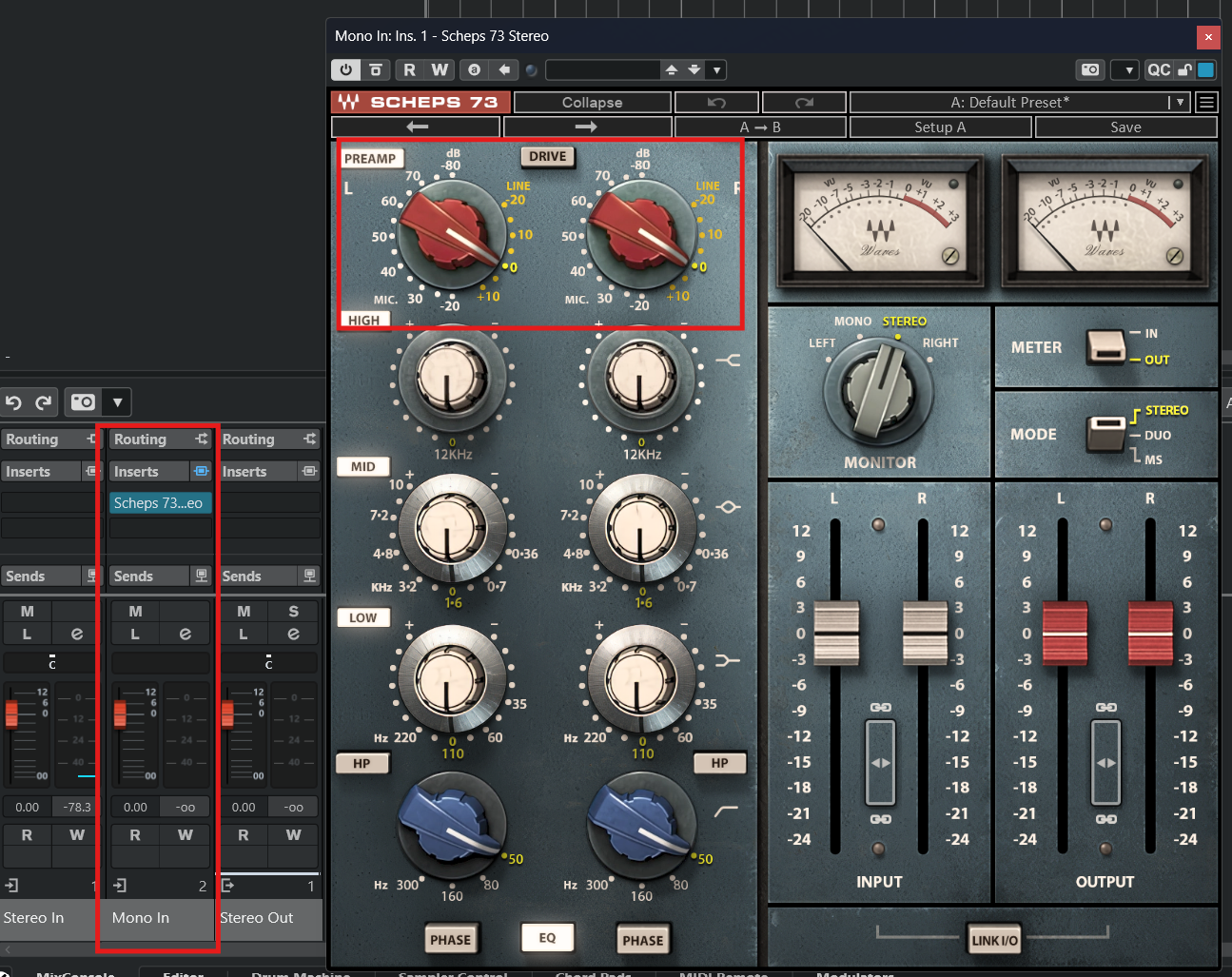Click the Save preset button
Image resolution: width=1232 pixels, height=977 pixels.
(1125, 127)
